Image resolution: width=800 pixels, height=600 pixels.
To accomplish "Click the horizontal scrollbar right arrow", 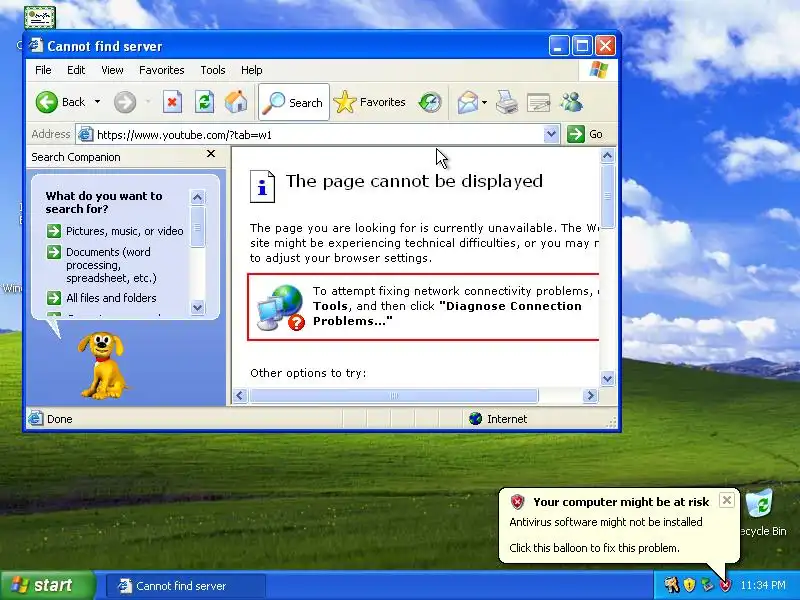I will [590, 395].
